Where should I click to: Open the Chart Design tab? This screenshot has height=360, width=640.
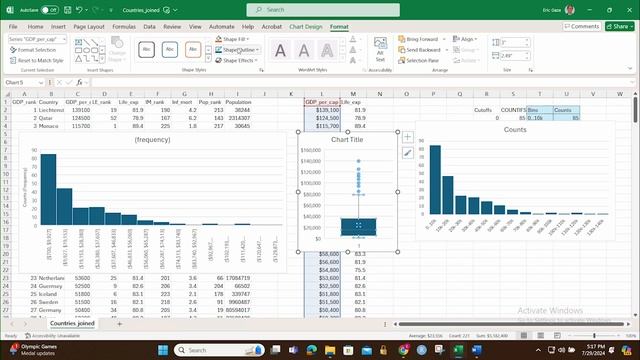[306, 27]
